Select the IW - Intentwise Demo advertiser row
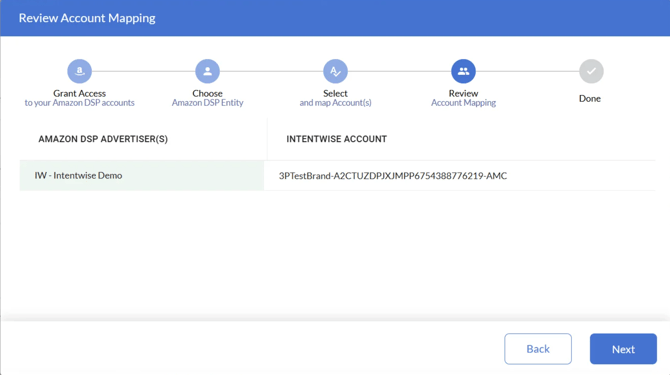 (x=142, y=176)
